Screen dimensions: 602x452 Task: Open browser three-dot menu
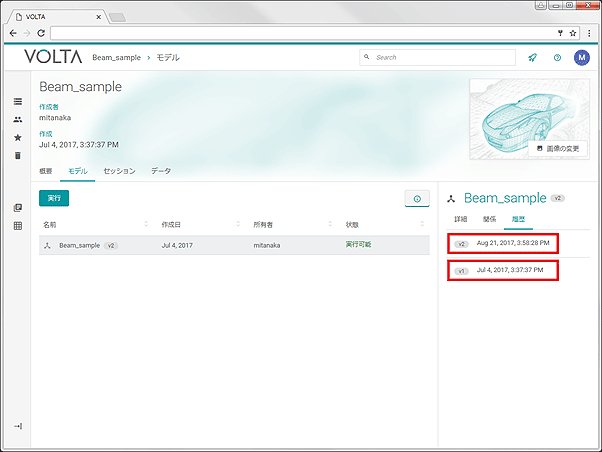589,33
